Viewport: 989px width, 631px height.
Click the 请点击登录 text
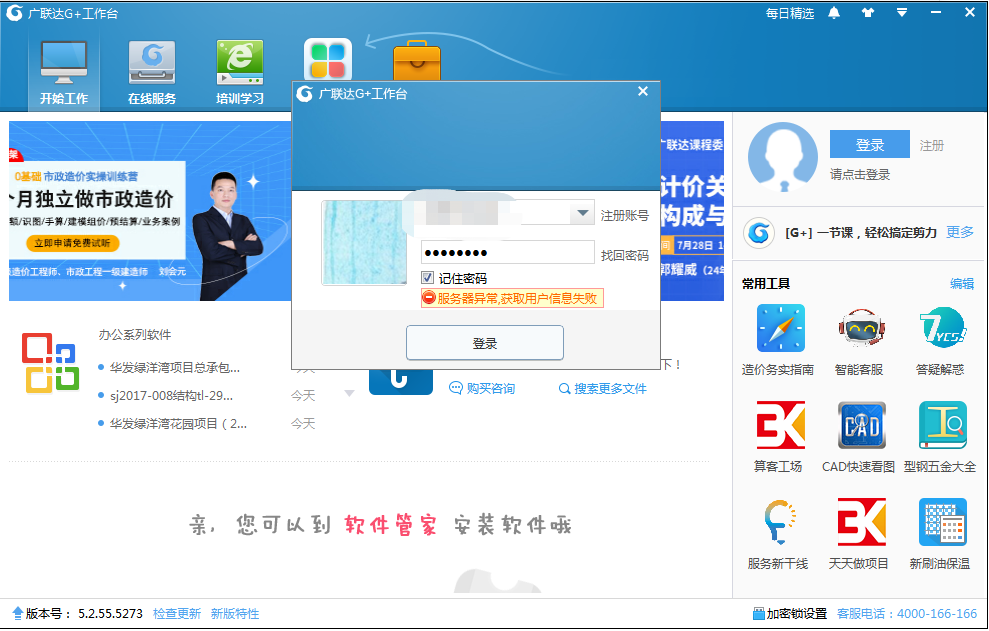coord(860,175)
